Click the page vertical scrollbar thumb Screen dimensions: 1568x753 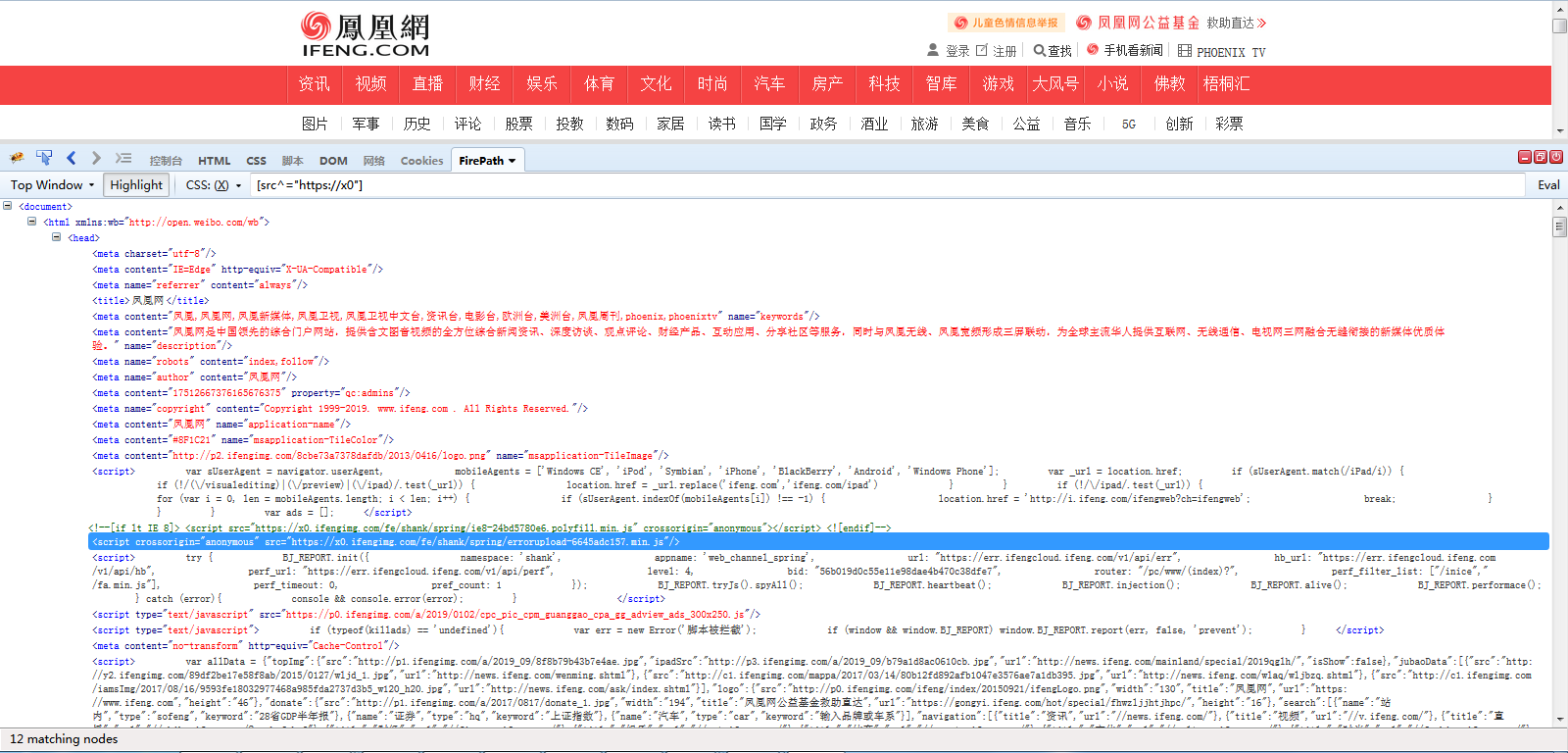click(1559, 25)
